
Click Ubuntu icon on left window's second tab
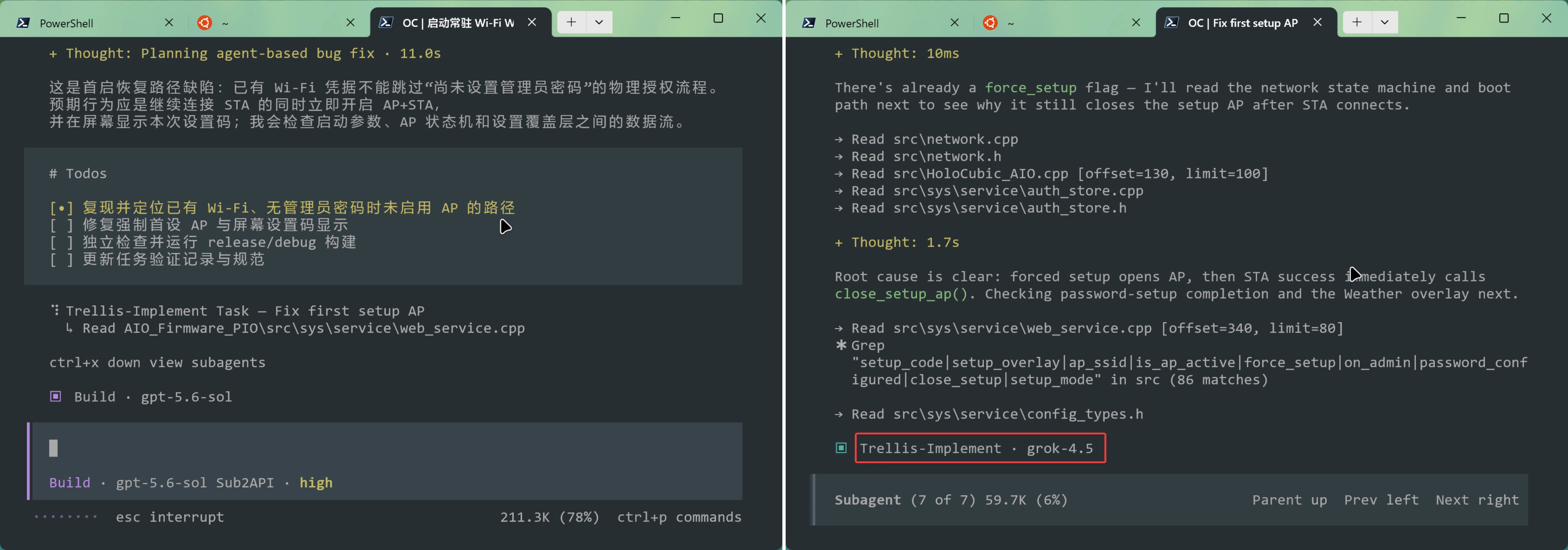pyautogui.click(x=205, y=23)
